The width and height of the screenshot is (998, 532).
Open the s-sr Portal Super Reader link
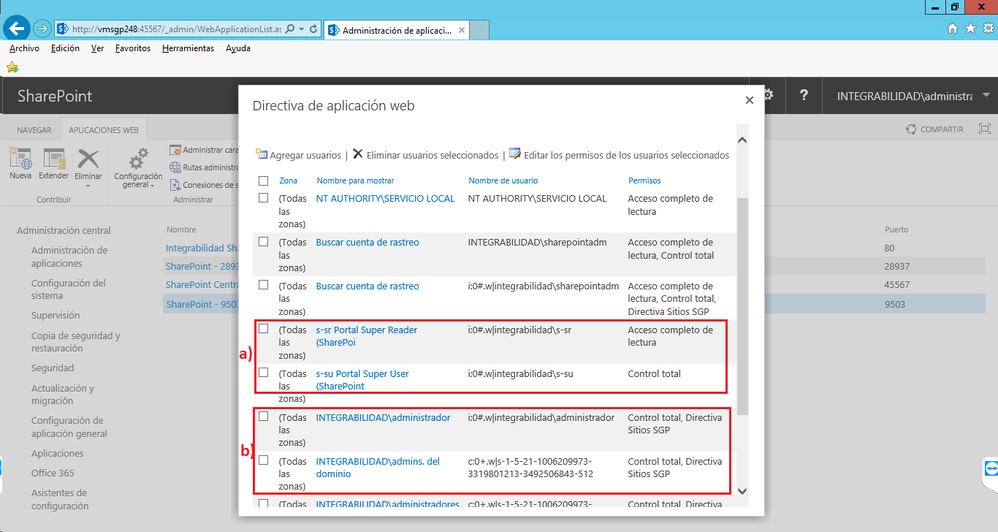[x=367, y=336]
